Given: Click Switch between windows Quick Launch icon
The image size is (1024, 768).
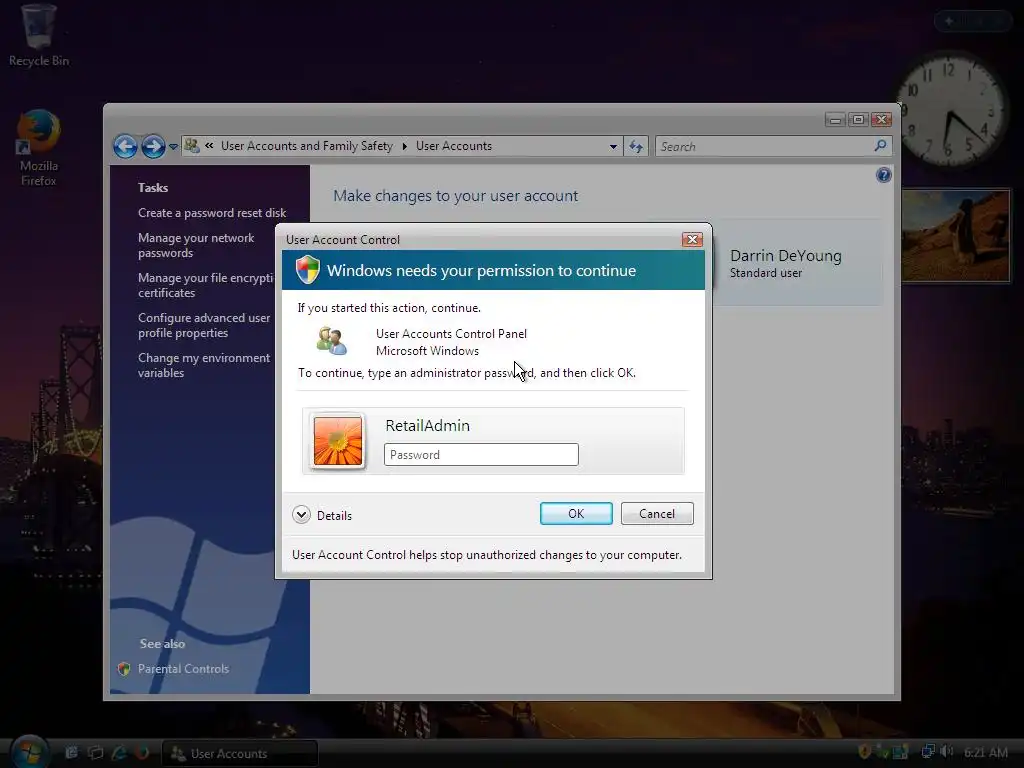Looking at the screenshot, I should tap(95, 753).
